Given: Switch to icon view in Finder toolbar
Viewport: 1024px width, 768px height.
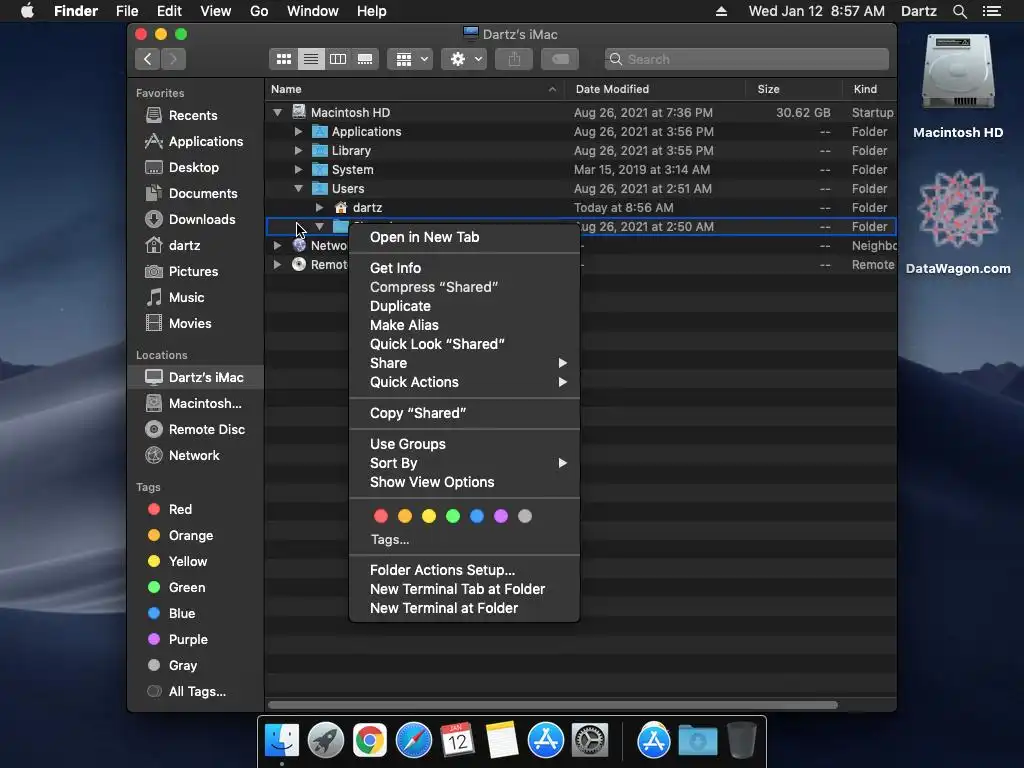Looking at the screenshot, I should 283,59.
